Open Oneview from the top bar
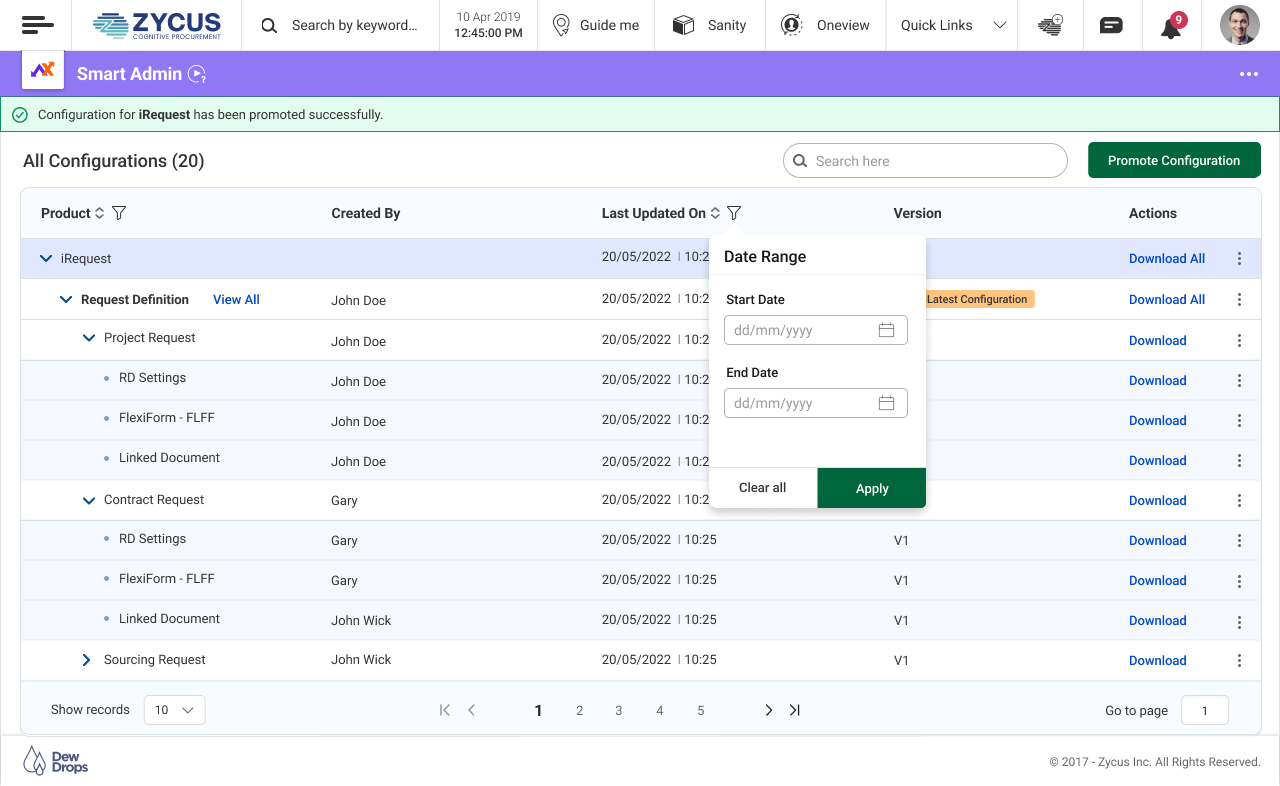The width and height of the screenshot is (1280, 786). click(x=825, y=25)
